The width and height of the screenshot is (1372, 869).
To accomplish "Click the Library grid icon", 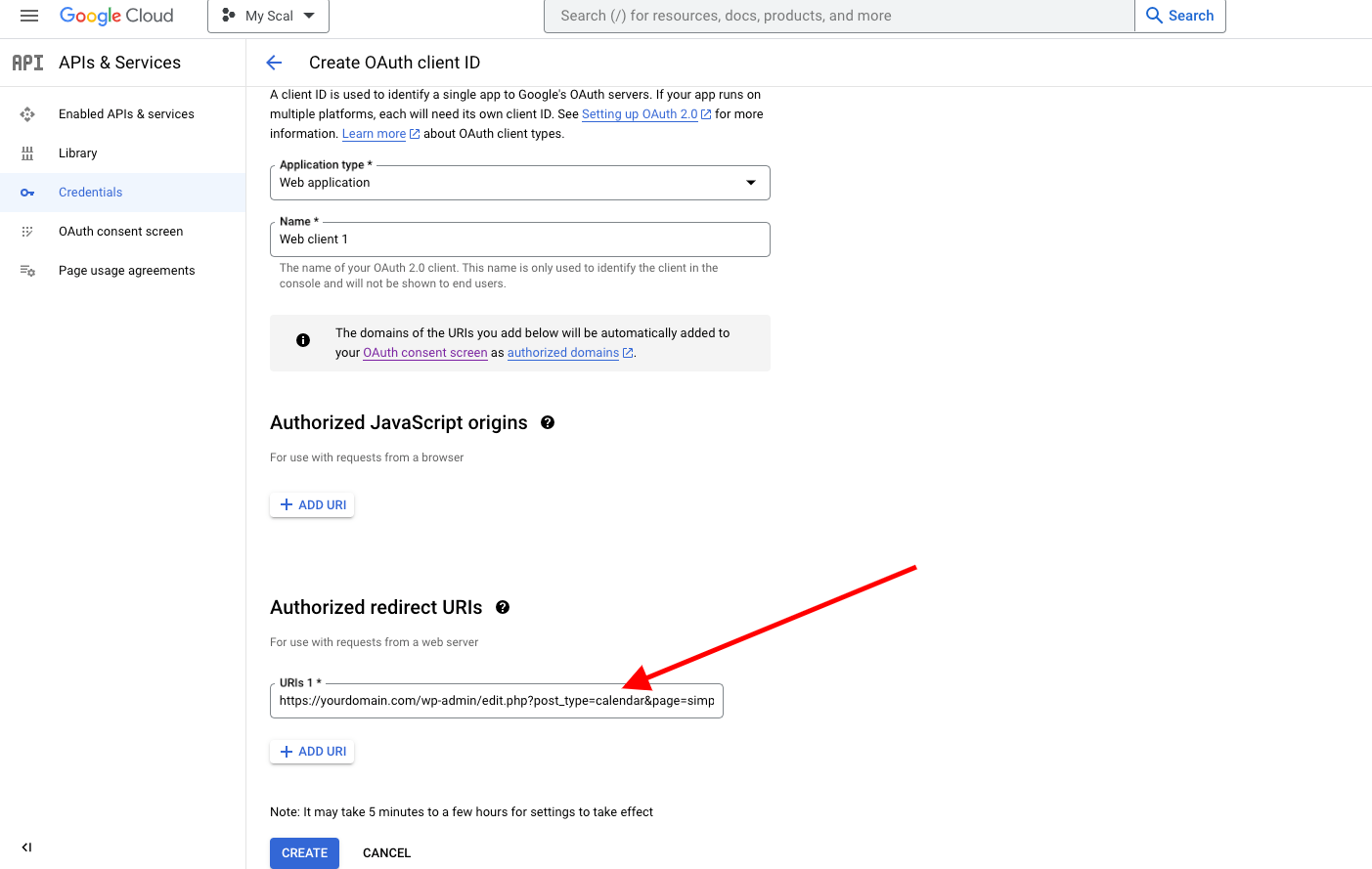I will [x=27, y=153].
